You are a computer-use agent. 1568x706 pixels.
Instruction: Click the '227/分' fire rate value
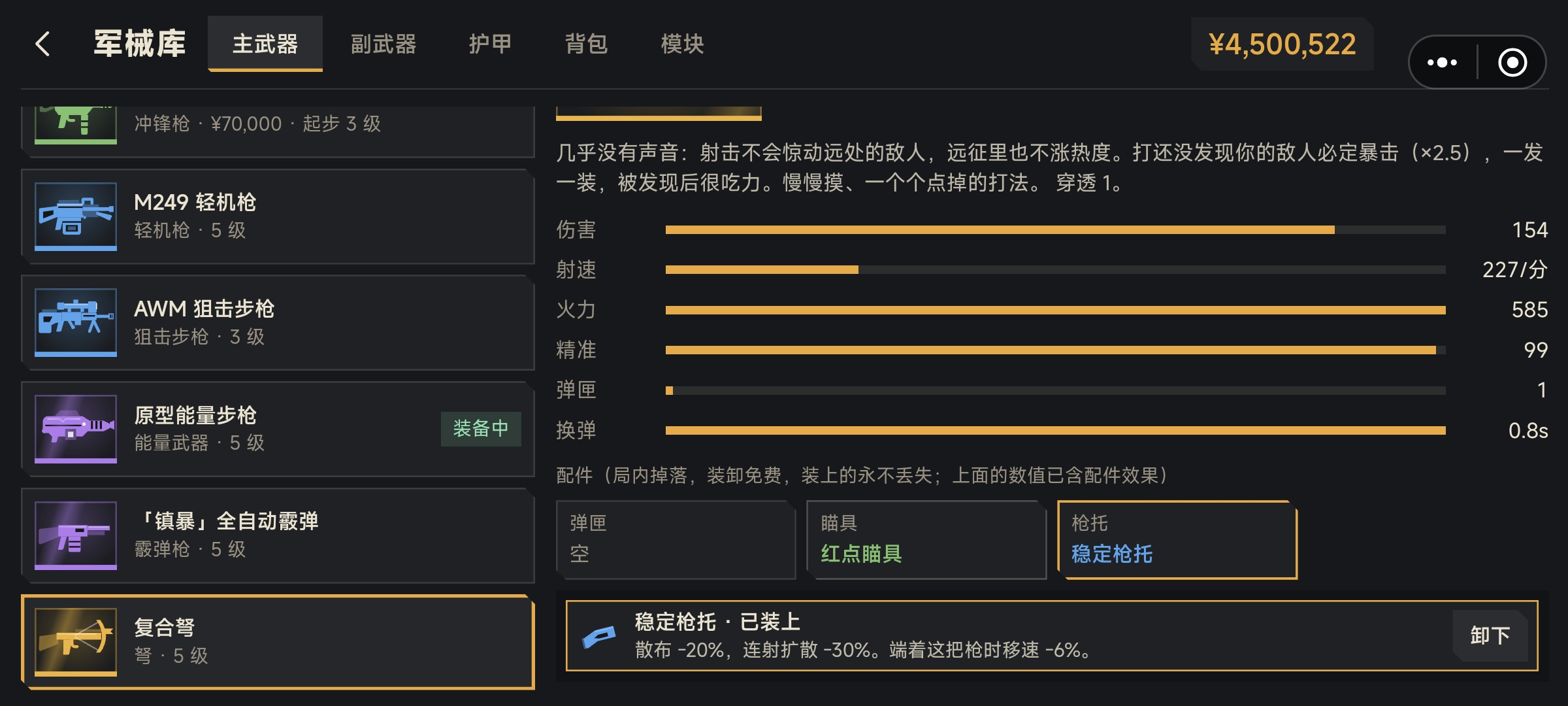click(1515, 270)
